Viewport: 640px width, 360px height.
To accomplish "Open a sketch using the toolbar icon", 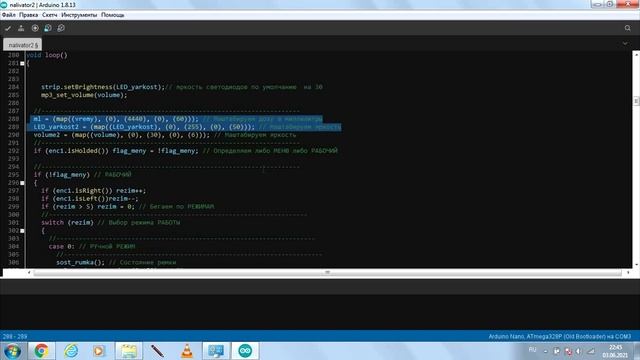I will point(48,28).
